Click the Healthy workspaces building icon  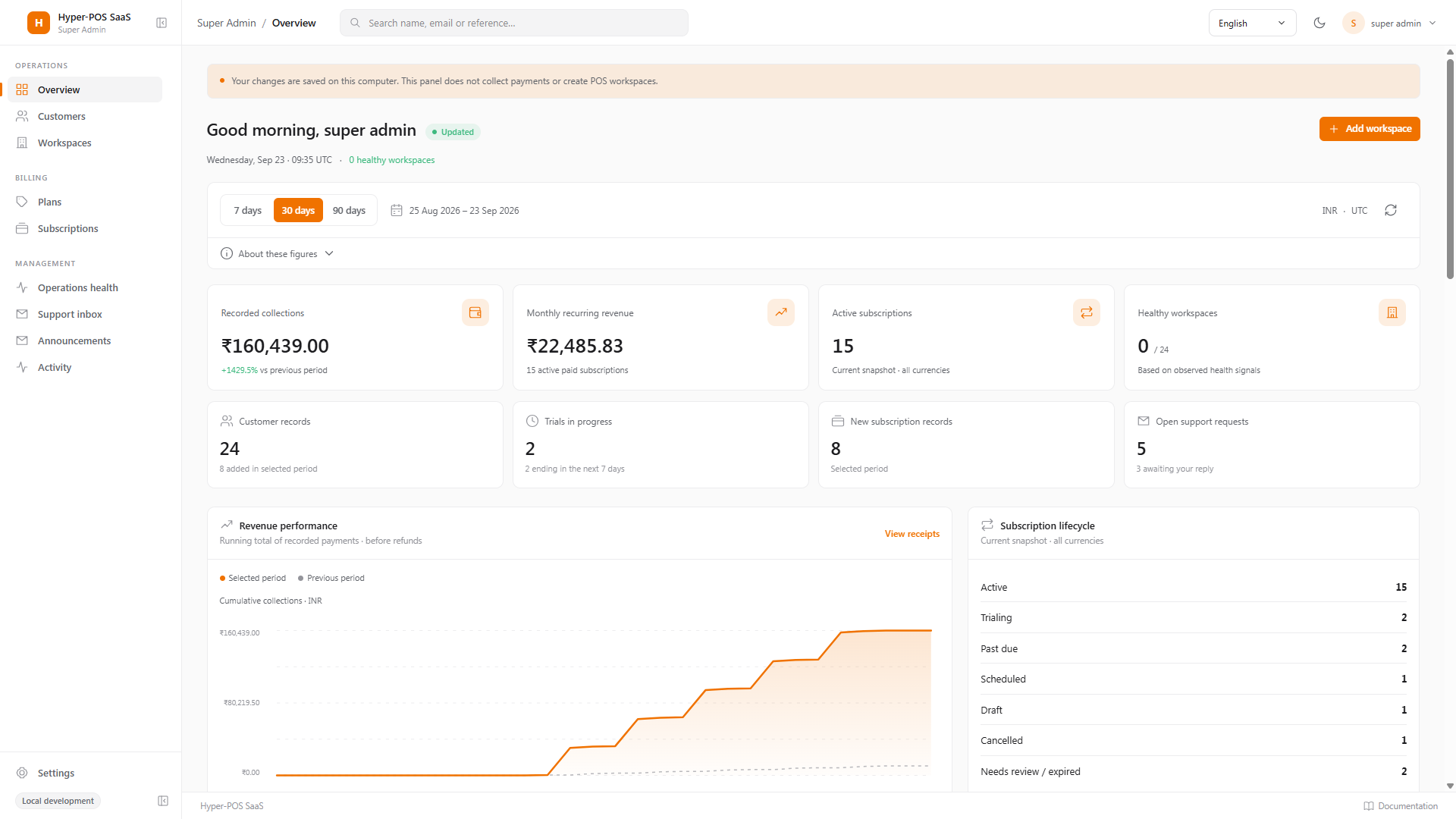pos(1392,312)
